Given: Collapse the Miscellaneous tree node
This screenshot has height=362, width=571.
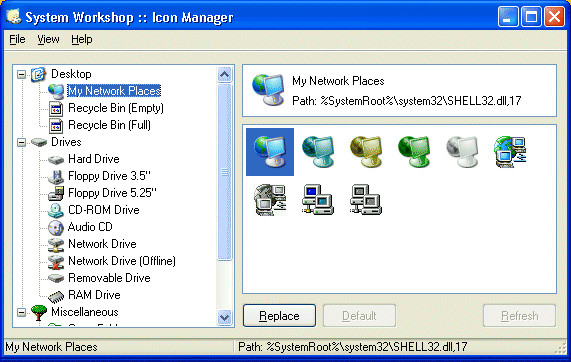Looking at the screenshot, I should point(21,312).
